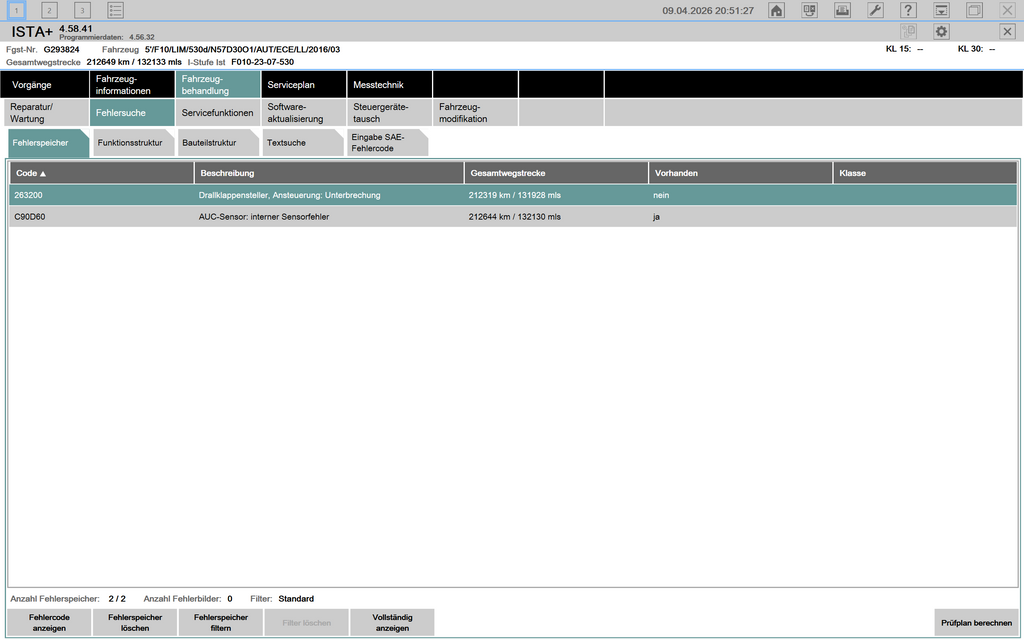This screenshot has width=1024, height=640.
Task: Select the Funktionsstruktur sub-tab
Action: pos(133,143)
